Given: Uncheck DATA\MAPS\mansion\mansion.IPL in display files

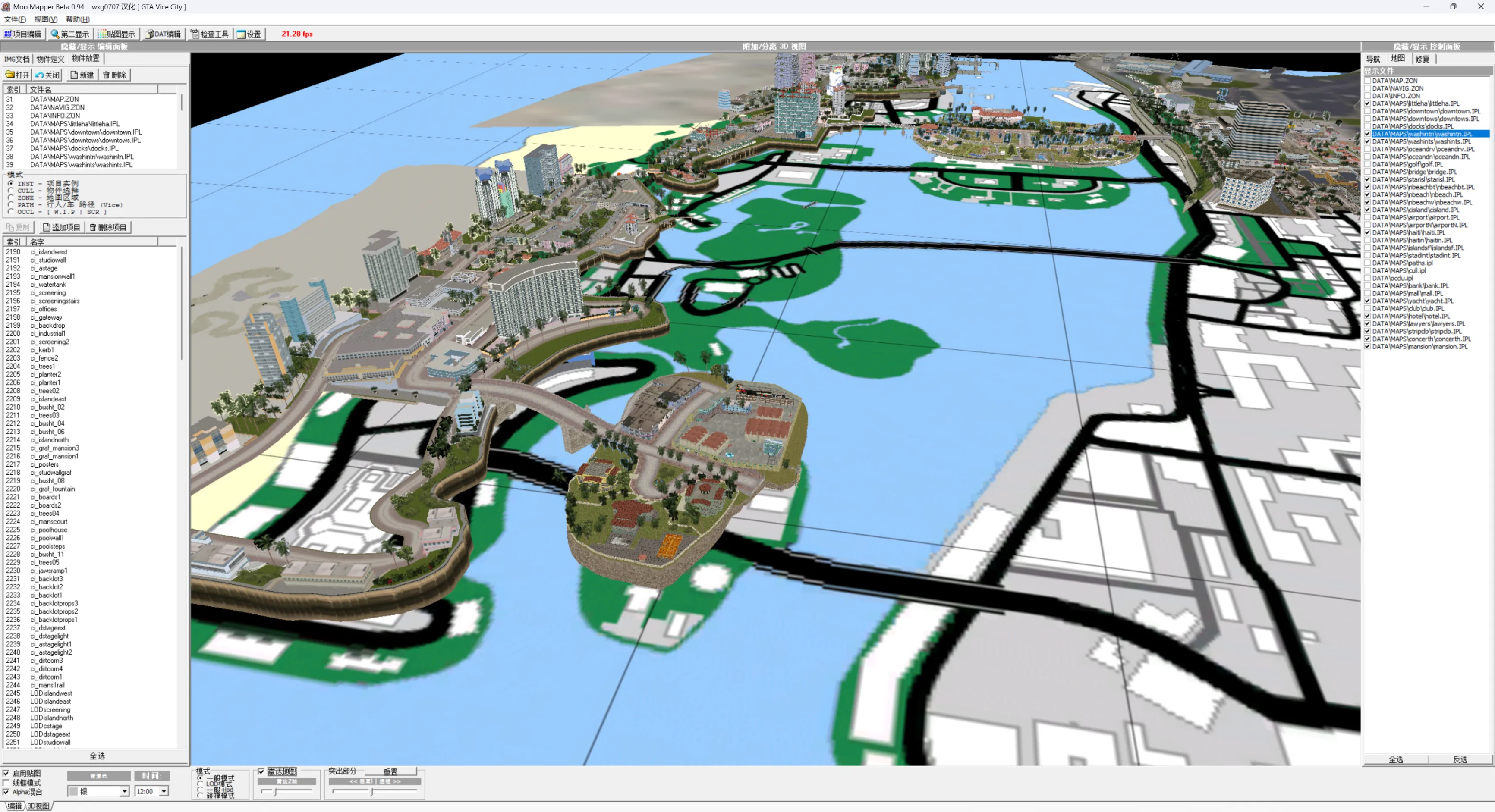Looking at the screenshot, I should [x=1367, y=347].
